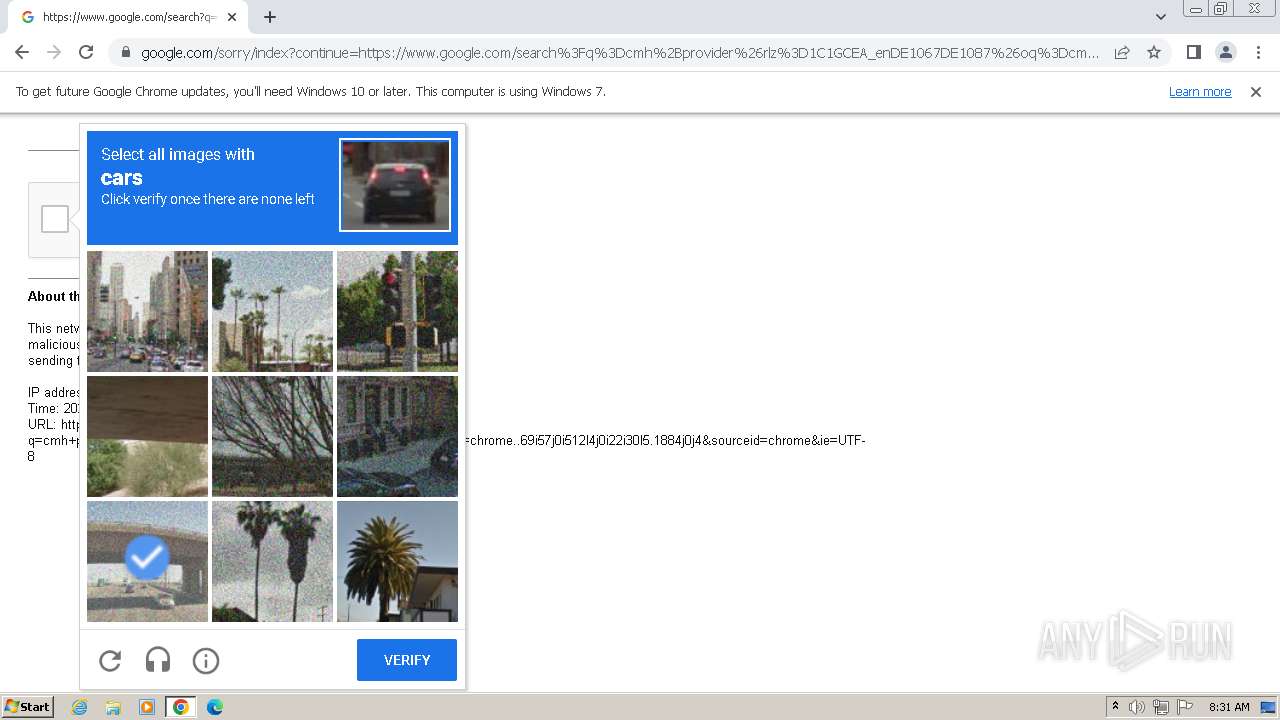
Task: Switch to audio captcha challenge
Action: coord(158,660)
